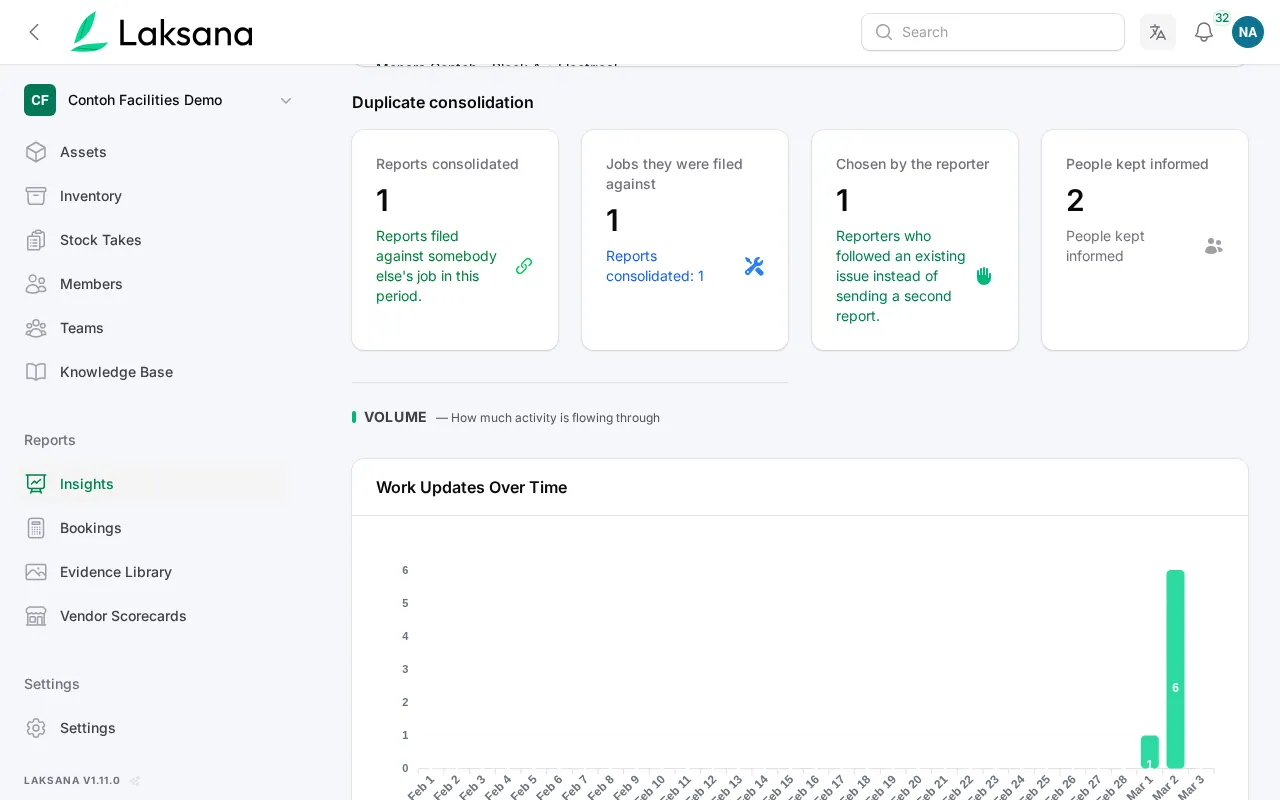
Task: Click the Members people icon
Action: (x=36, y=284)
